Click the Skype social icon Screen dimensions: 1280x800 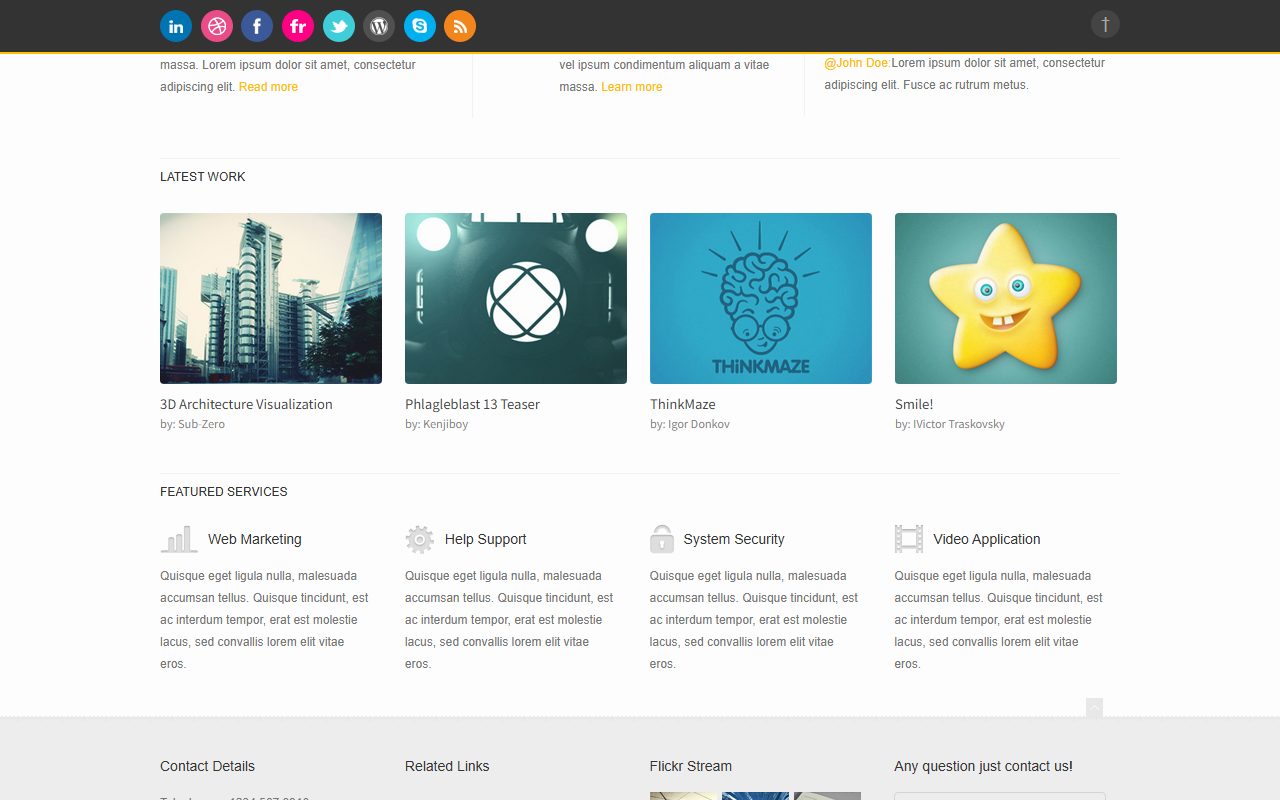(420, 26)
